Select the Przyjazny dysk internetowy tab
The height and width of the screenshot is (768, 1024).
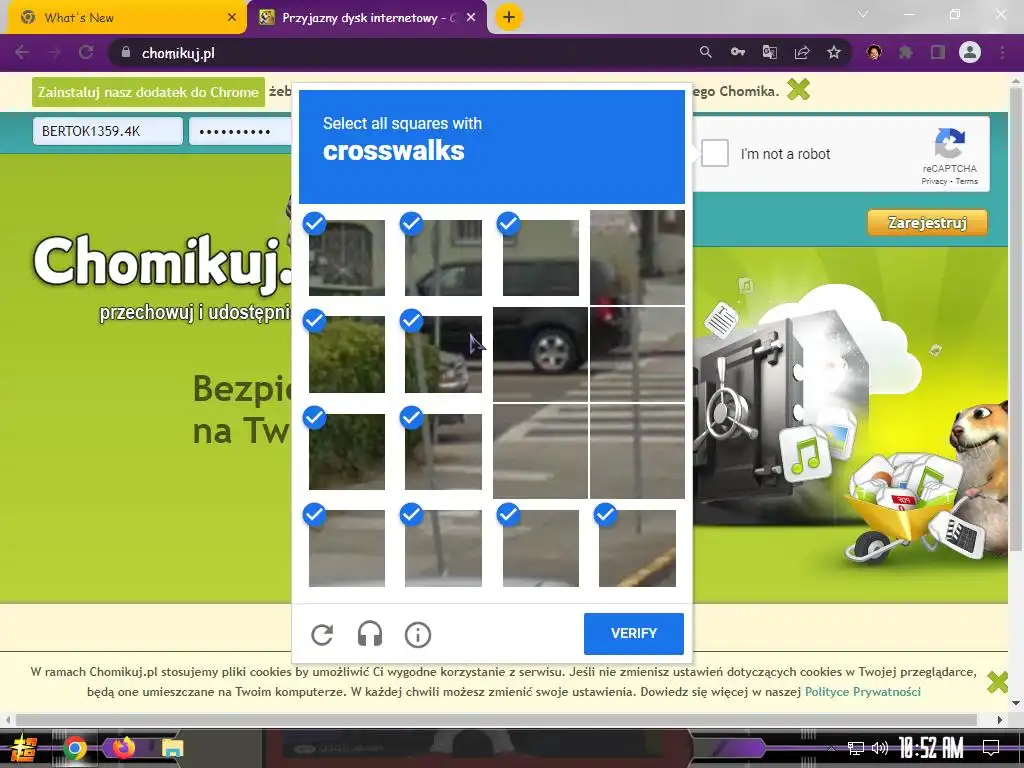(367, 18)
